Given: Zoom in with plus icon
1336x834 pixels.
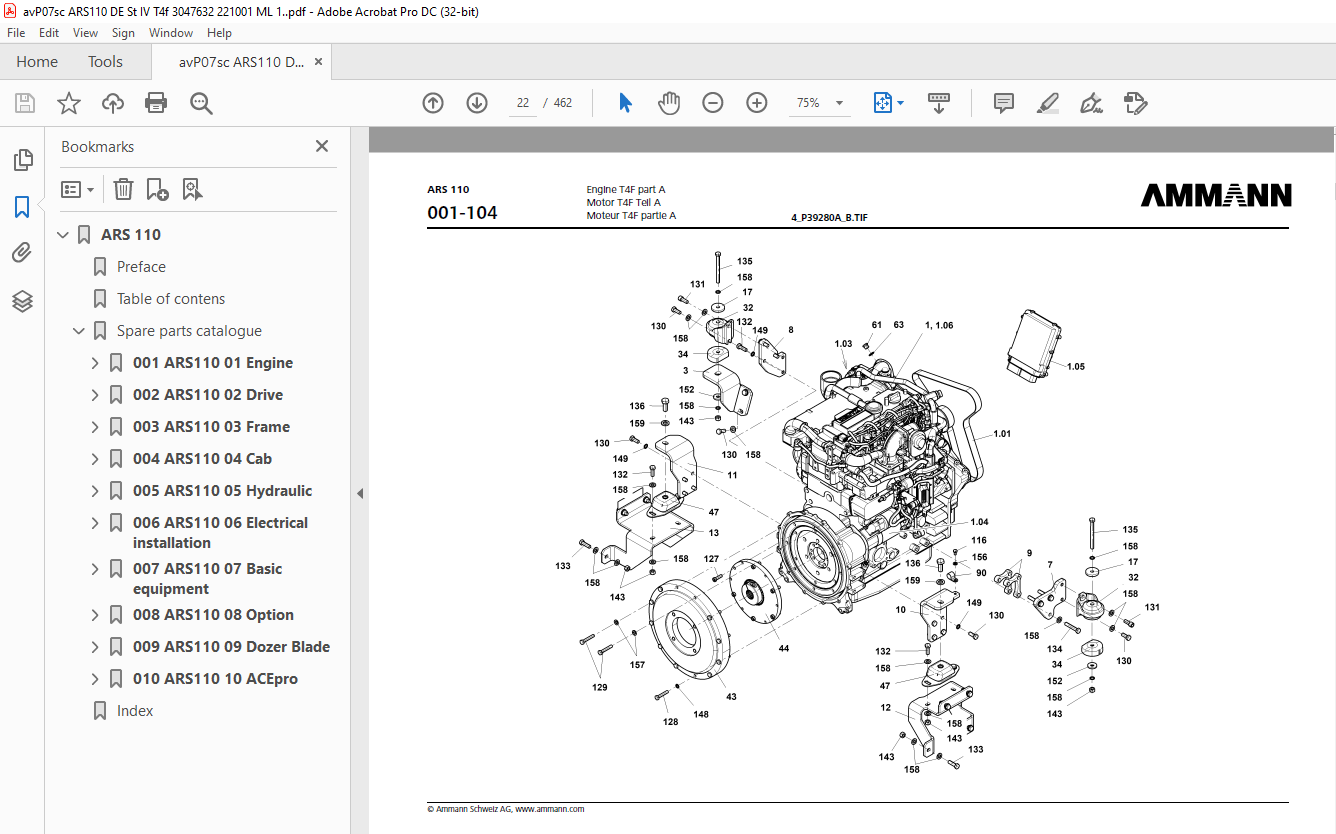Looking at the screenshot, I should pyautogui.click(x=757, y=103).
